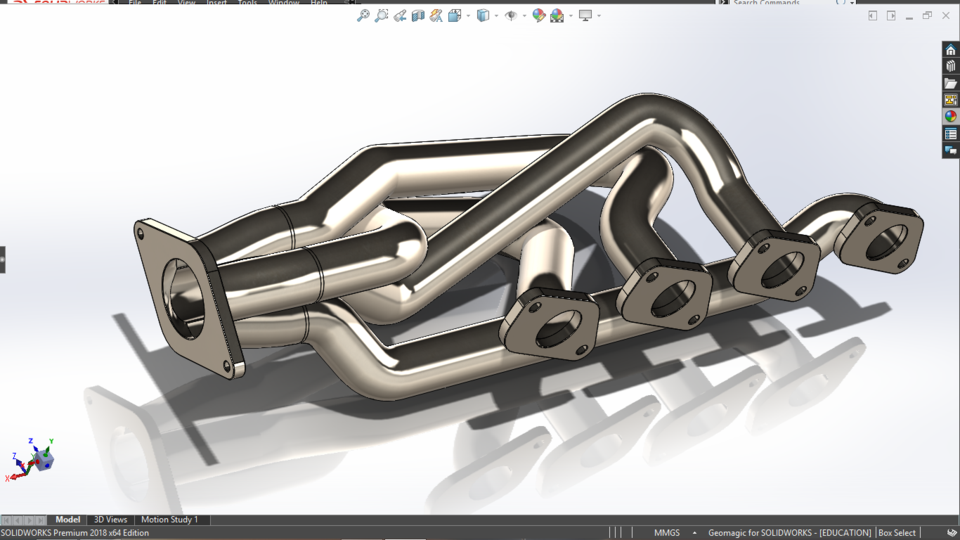Click the Edit Appearance color ball icon
This screenshot has width=960, height=540.
click(x=539, y=15)
